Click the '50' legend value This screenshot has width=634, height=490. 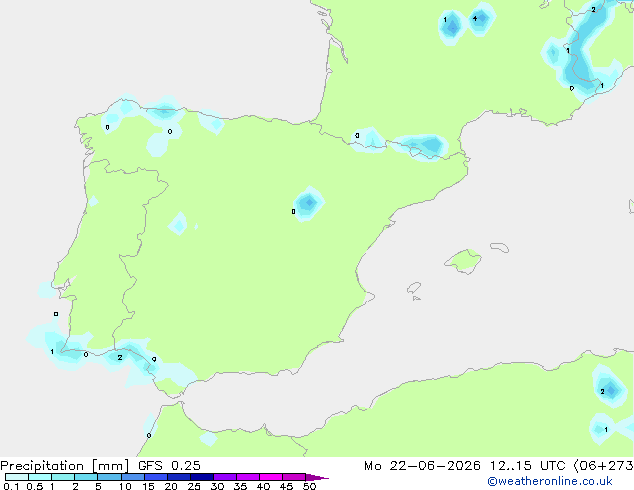coord(309,486)
